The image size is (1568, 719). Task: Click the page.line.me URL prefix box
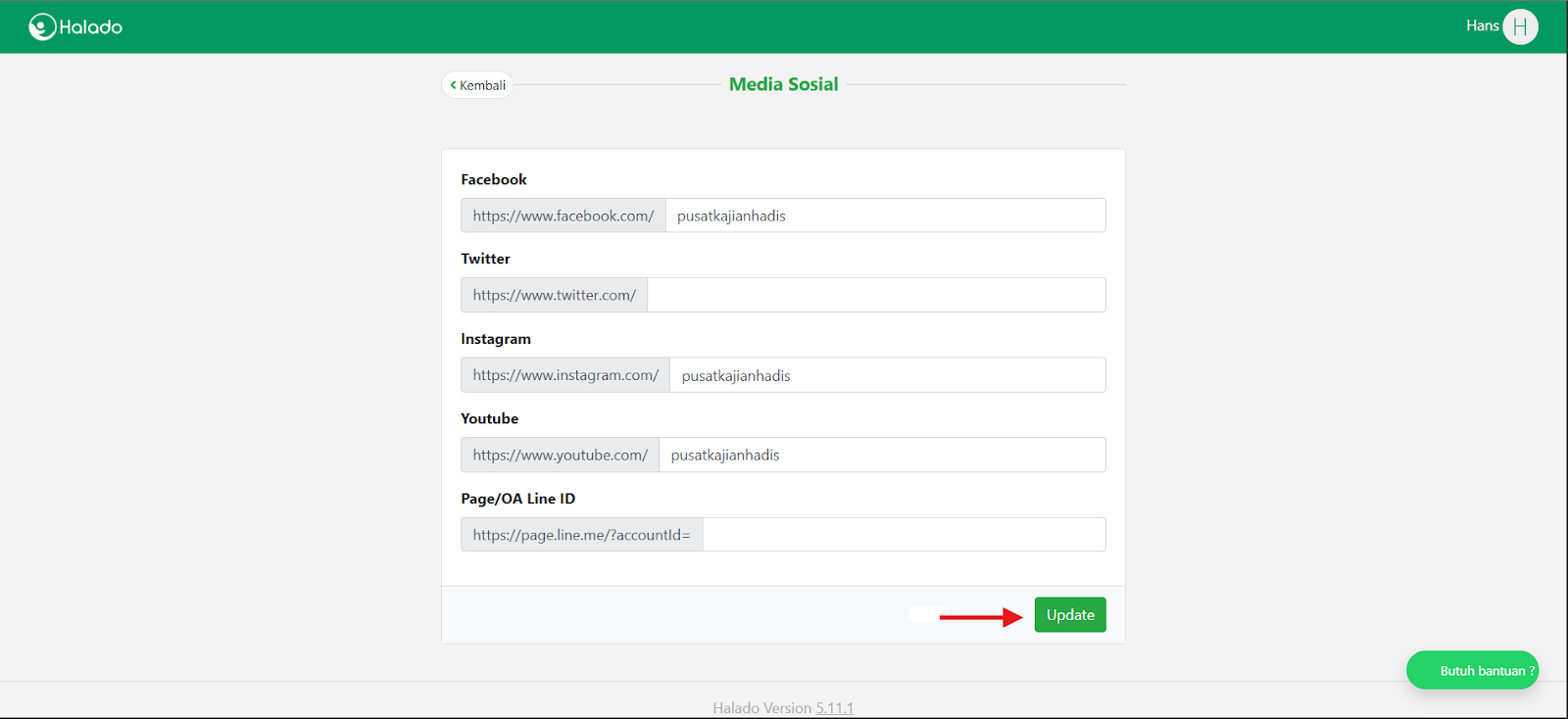[x=582, y=535]
